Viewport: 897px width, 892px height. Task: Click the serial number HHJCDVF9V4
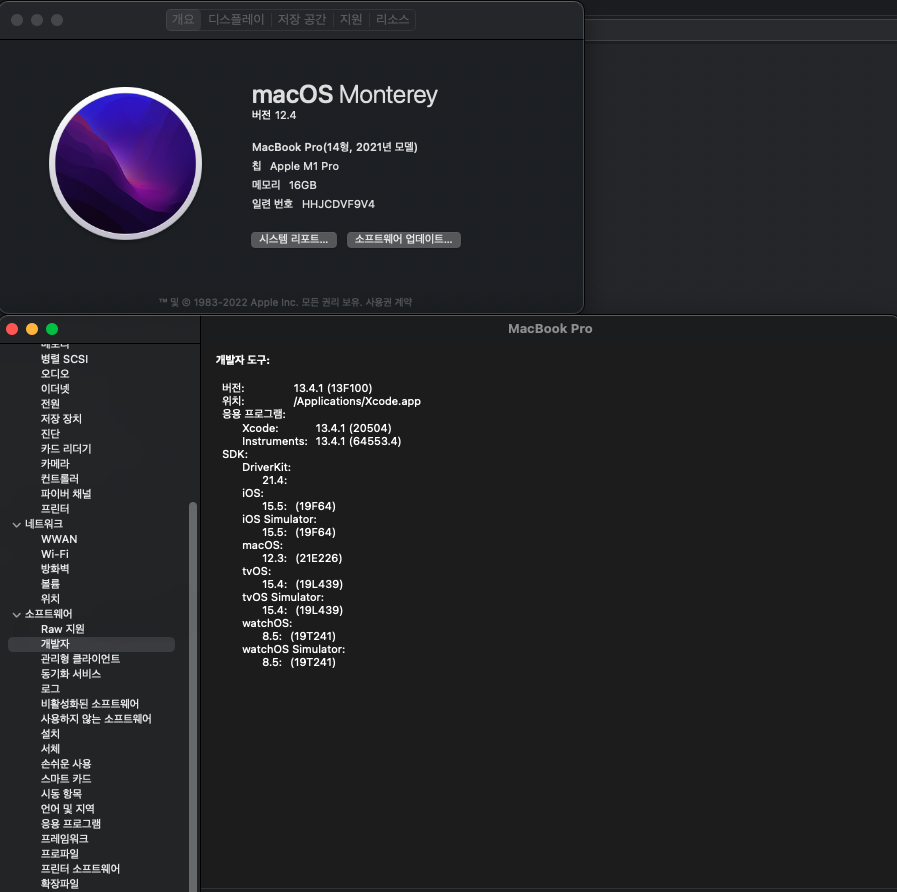[338, 204]
